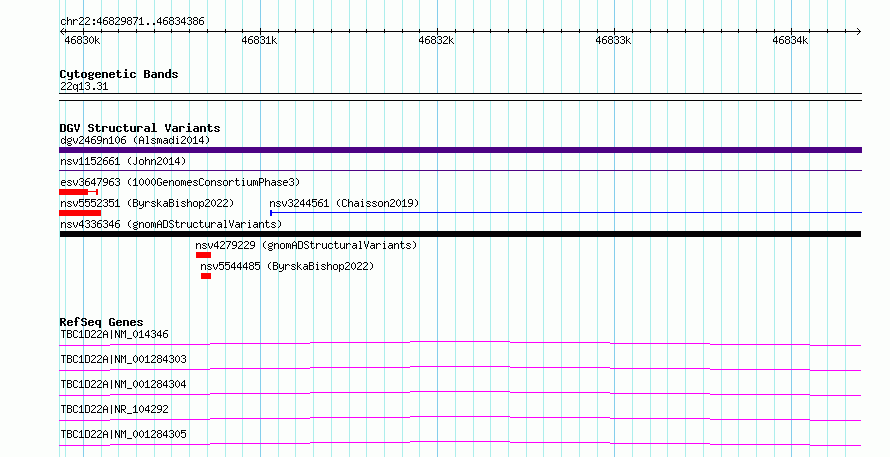The width and height of the screenshot is (890, 457).
Task: Select the RefSeq Genes track heading
Action: coord(102,322)
